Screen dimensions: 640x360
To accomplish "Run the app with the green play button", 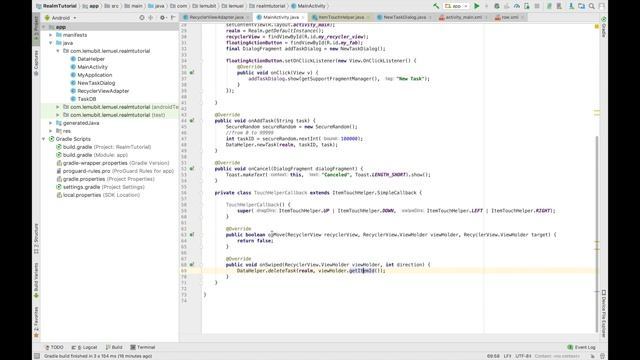I will point(476,6).
